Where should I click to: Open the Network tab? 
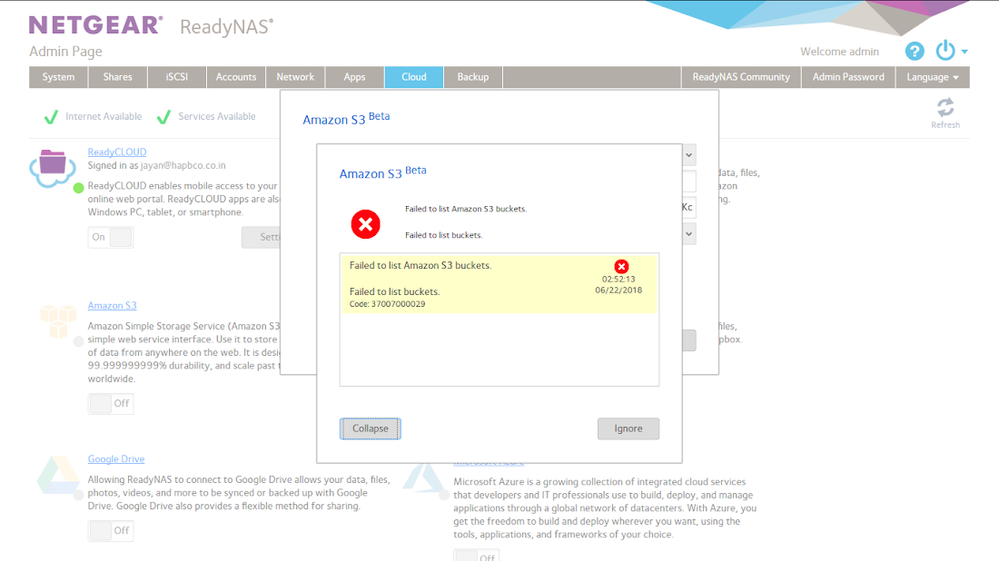tap(296, 77)
